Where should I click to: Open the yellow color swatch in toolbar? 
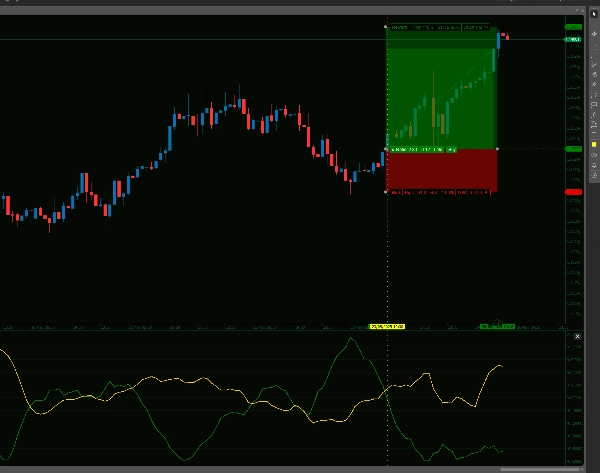coord(593,145)
